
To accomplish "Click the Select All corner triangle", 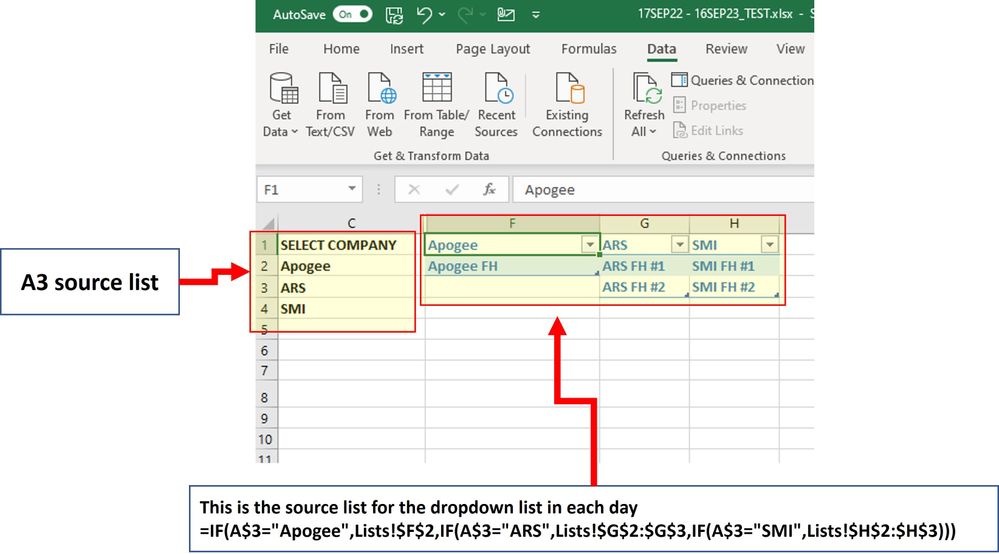I will [x=268, y=224].
